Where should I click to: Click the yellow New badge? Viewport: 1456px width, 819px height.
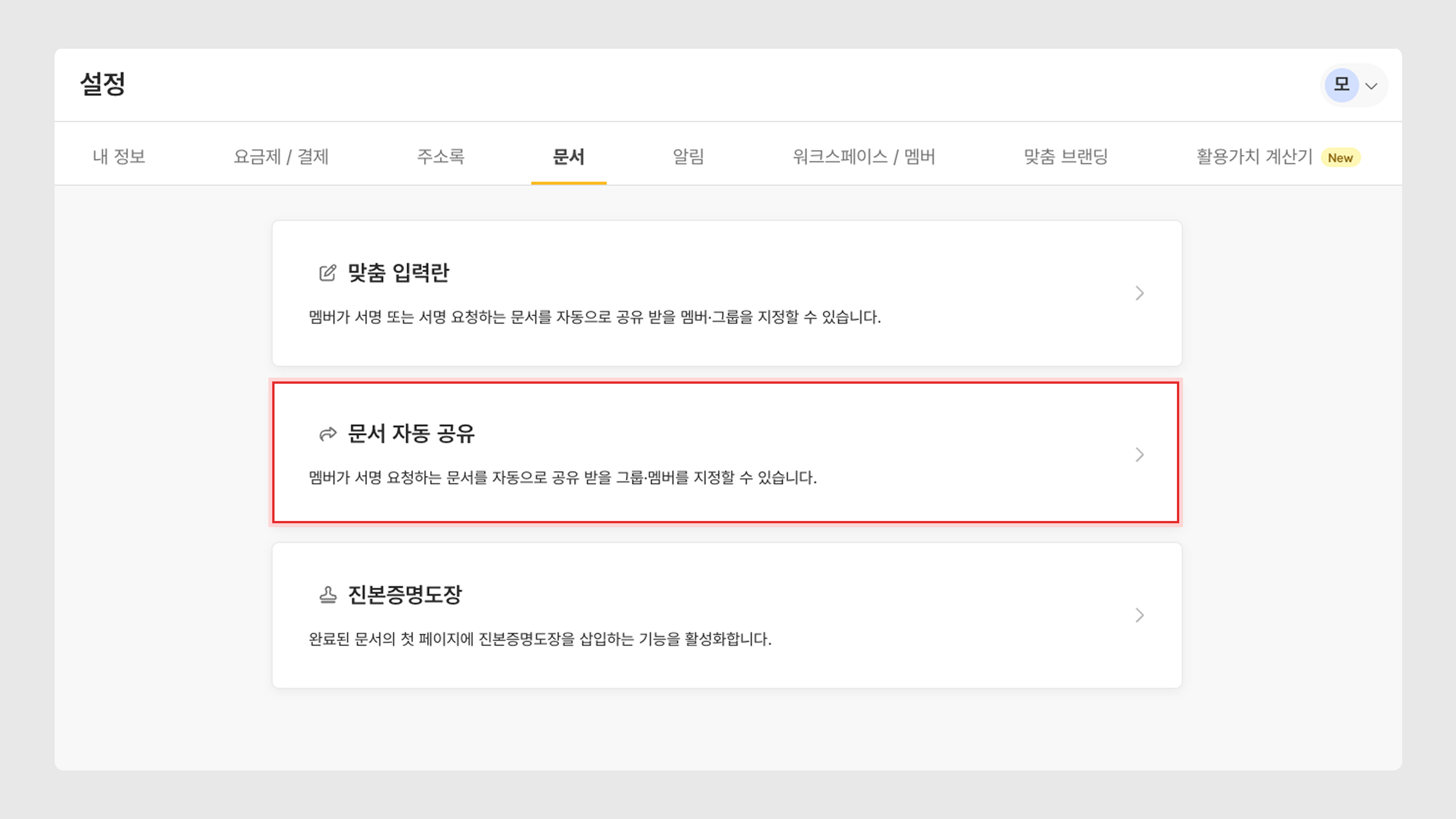pyautogui.click(x=1340, y=158)
